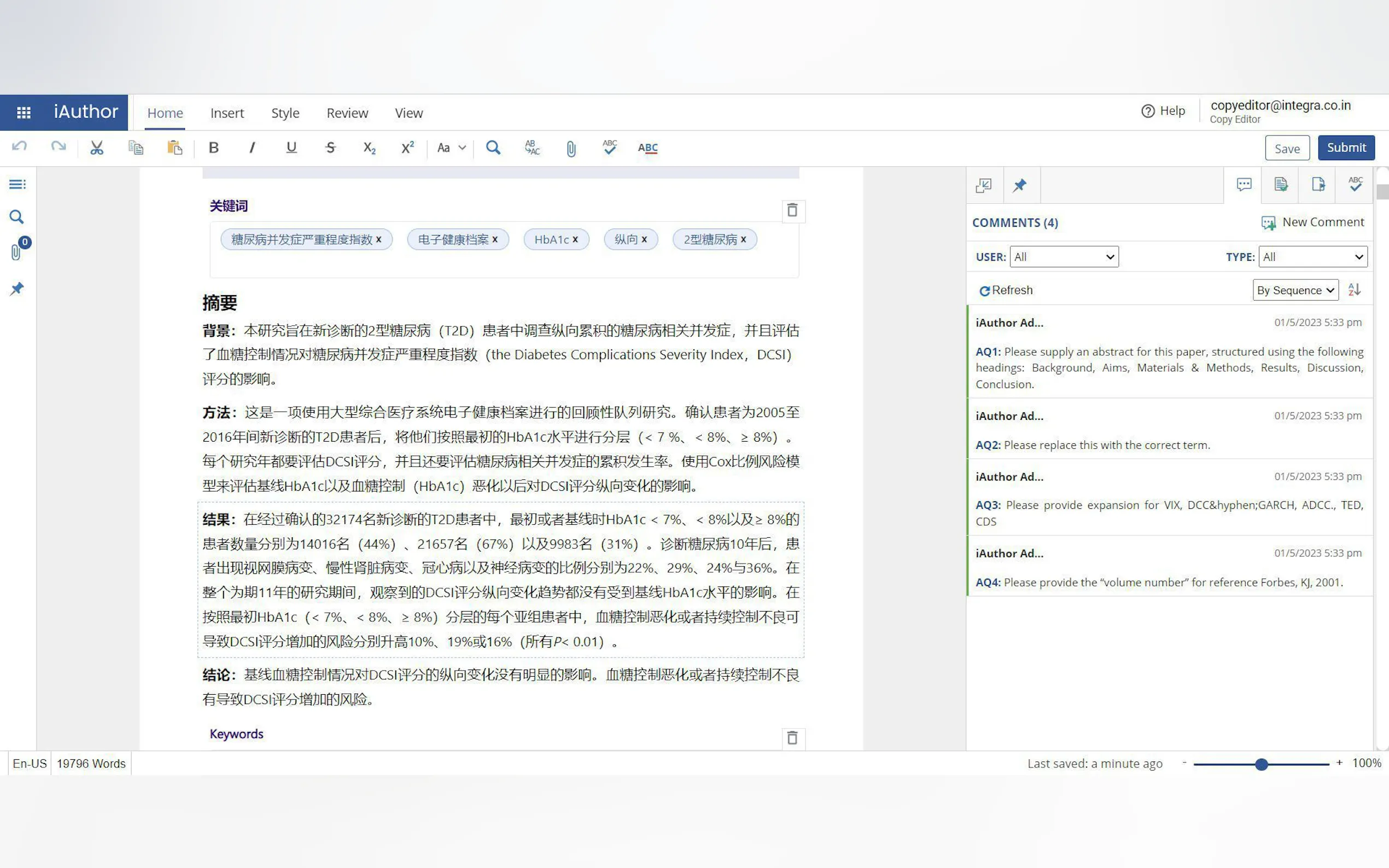This screenshot has height=868, width=1389.
Task: Open the Insert tab
Action: [x=227, y=113]
